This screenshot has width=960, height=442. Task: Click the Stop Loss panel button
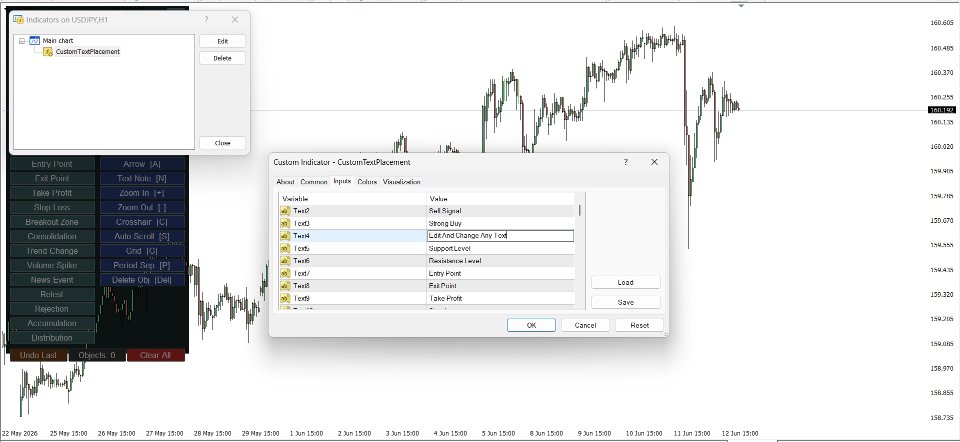click(x=52, y=208)
